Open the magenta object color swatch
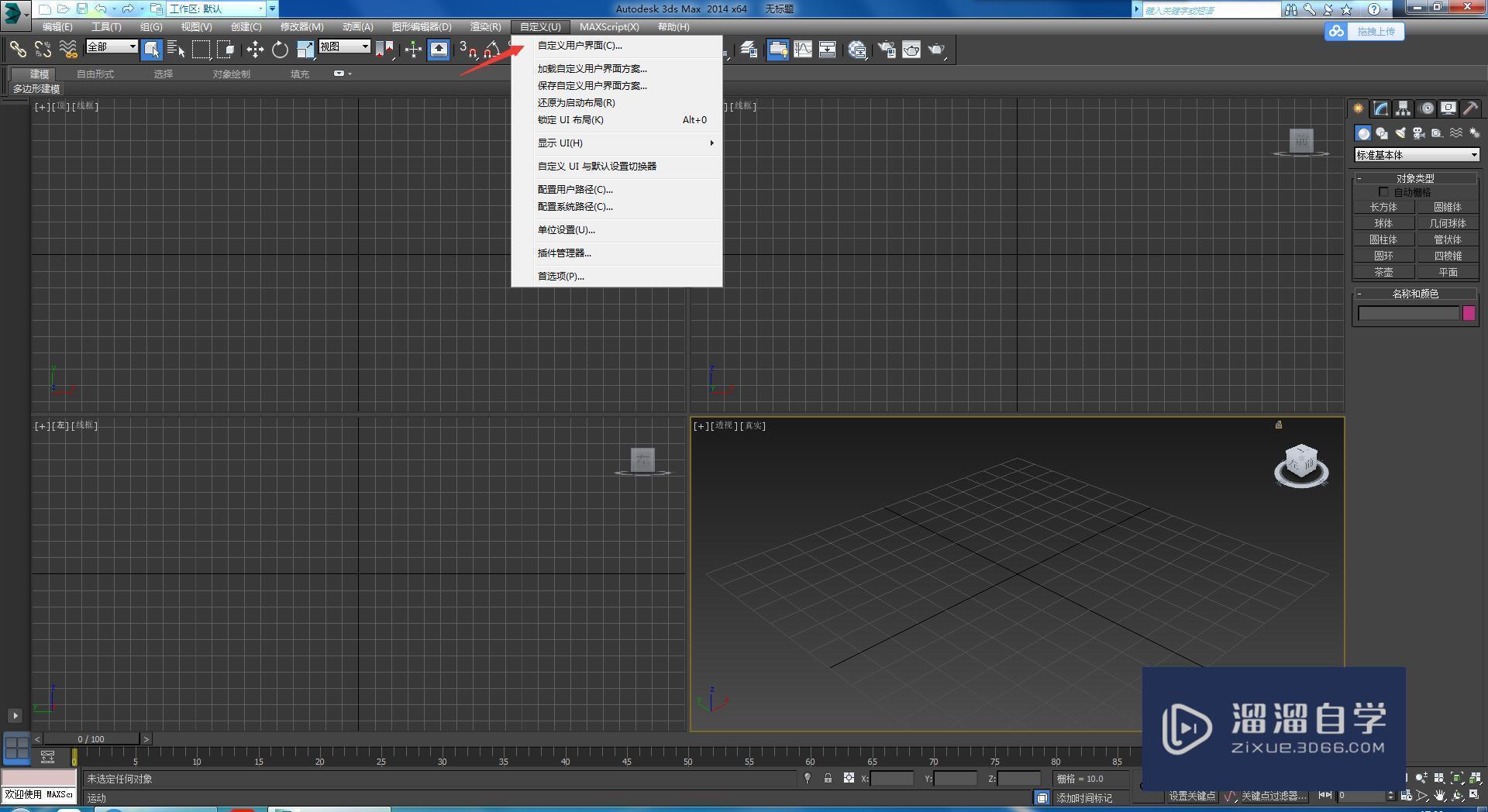Viewport: 1488px width, 812px height. (x=1469, y=314)
